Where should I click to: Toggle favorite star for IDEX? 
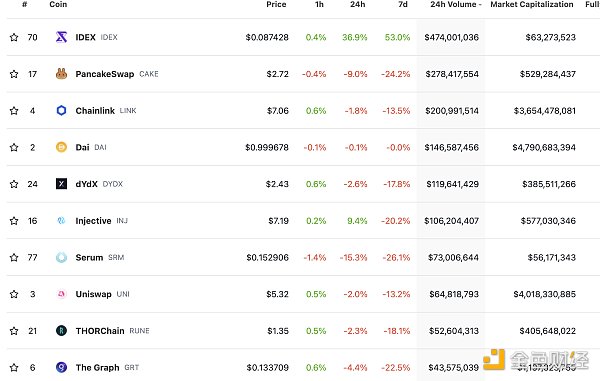[x=14, y=37]
